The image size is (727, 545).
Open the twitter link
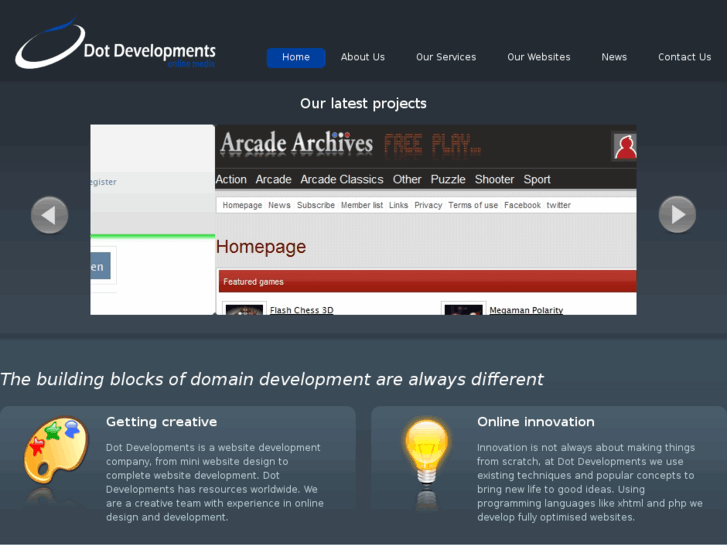558,205
